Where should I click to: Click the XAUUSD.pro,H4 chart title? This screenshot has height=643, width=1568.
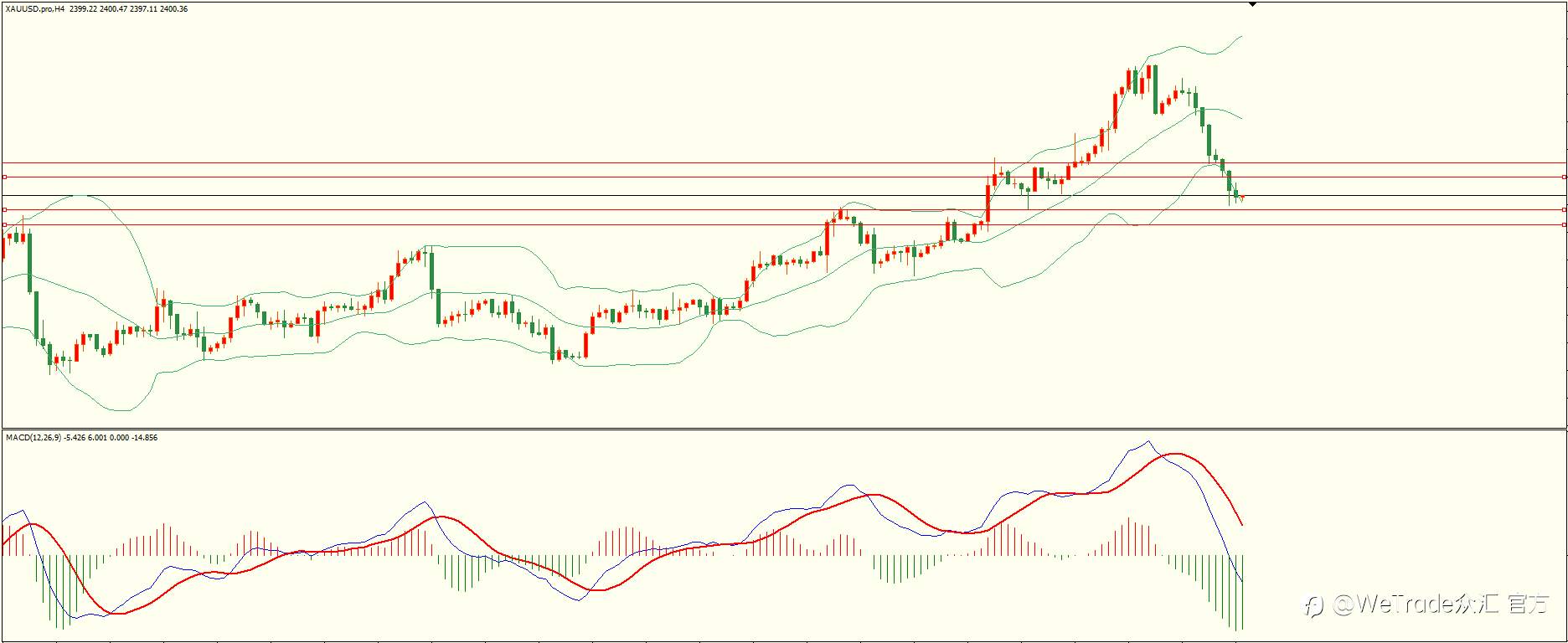pos(35,9)
